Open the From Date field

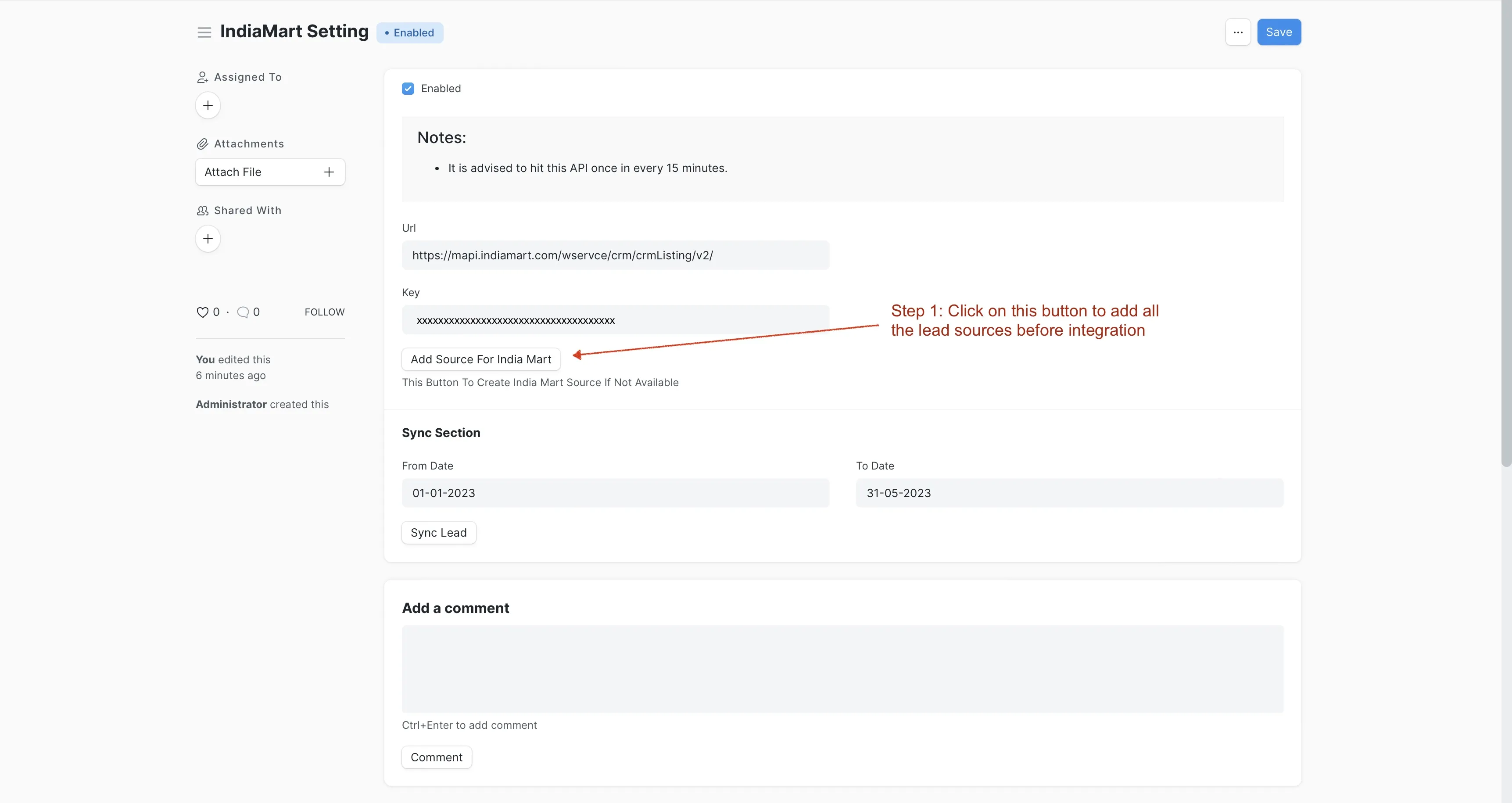(615, 493)
